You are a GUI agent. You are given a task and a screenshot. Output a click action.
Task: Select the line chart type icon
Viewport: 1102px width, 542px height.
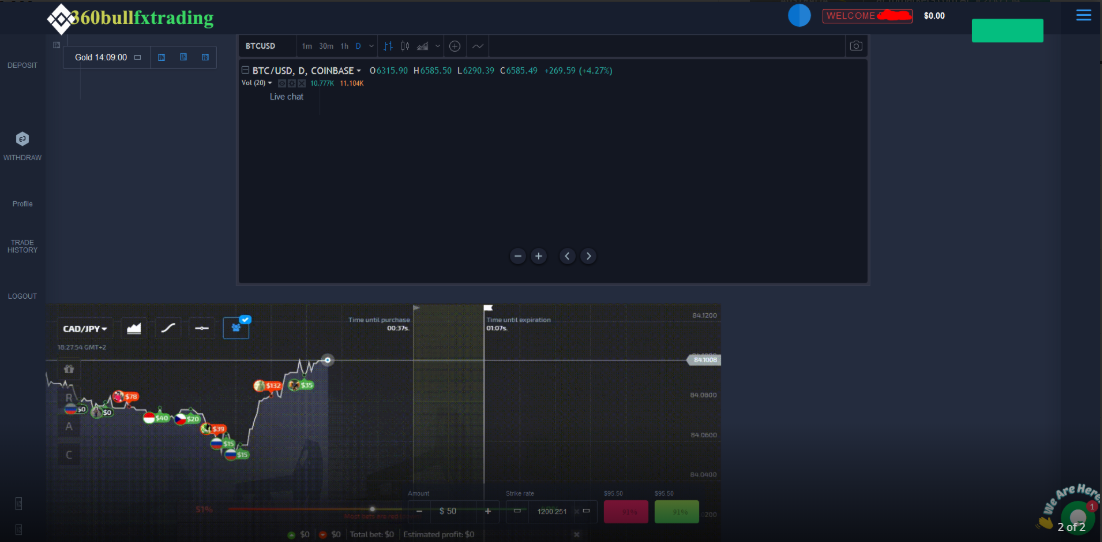click(x=168, y=328)
